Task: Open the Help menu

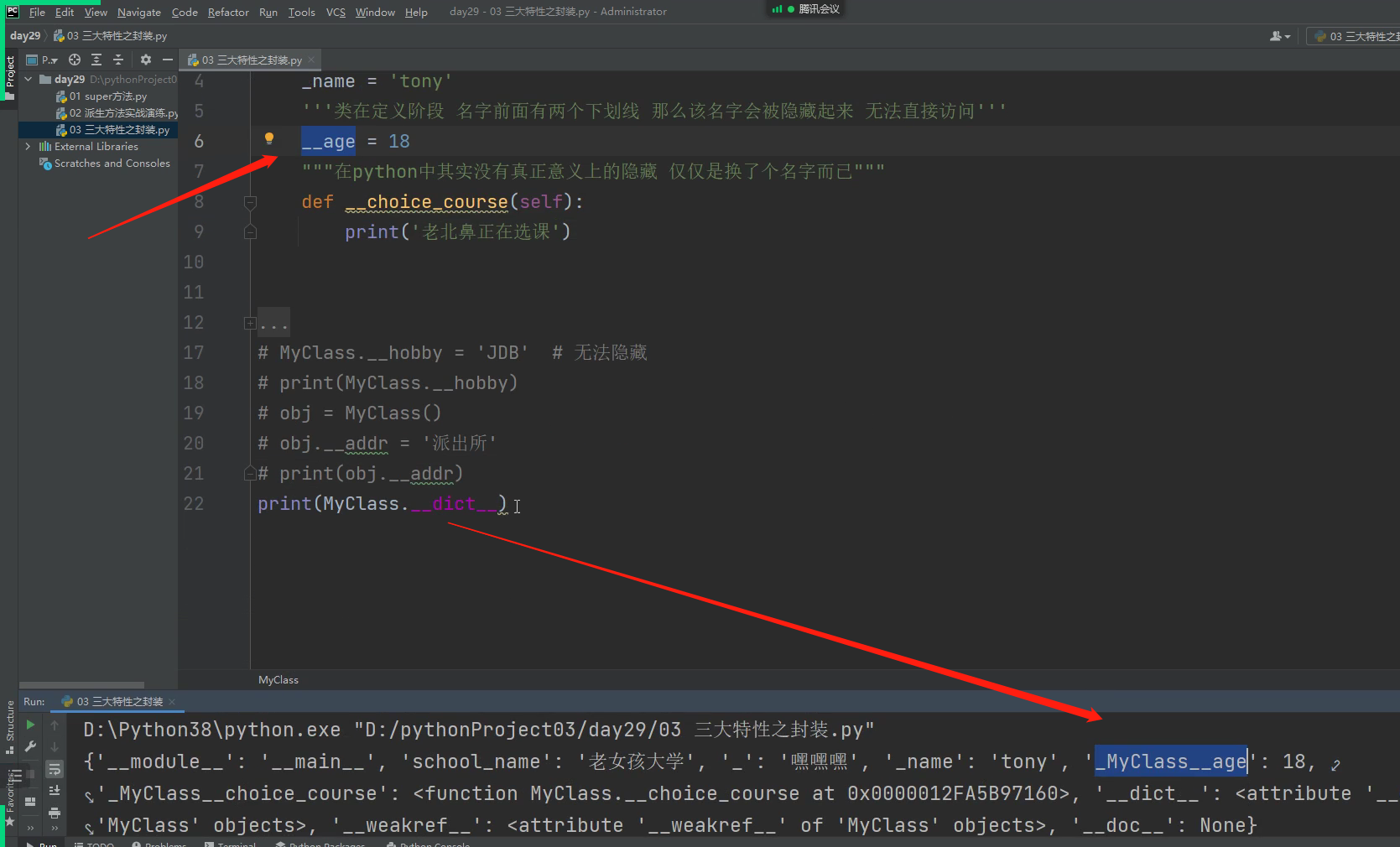Action: tap(416, 12)
